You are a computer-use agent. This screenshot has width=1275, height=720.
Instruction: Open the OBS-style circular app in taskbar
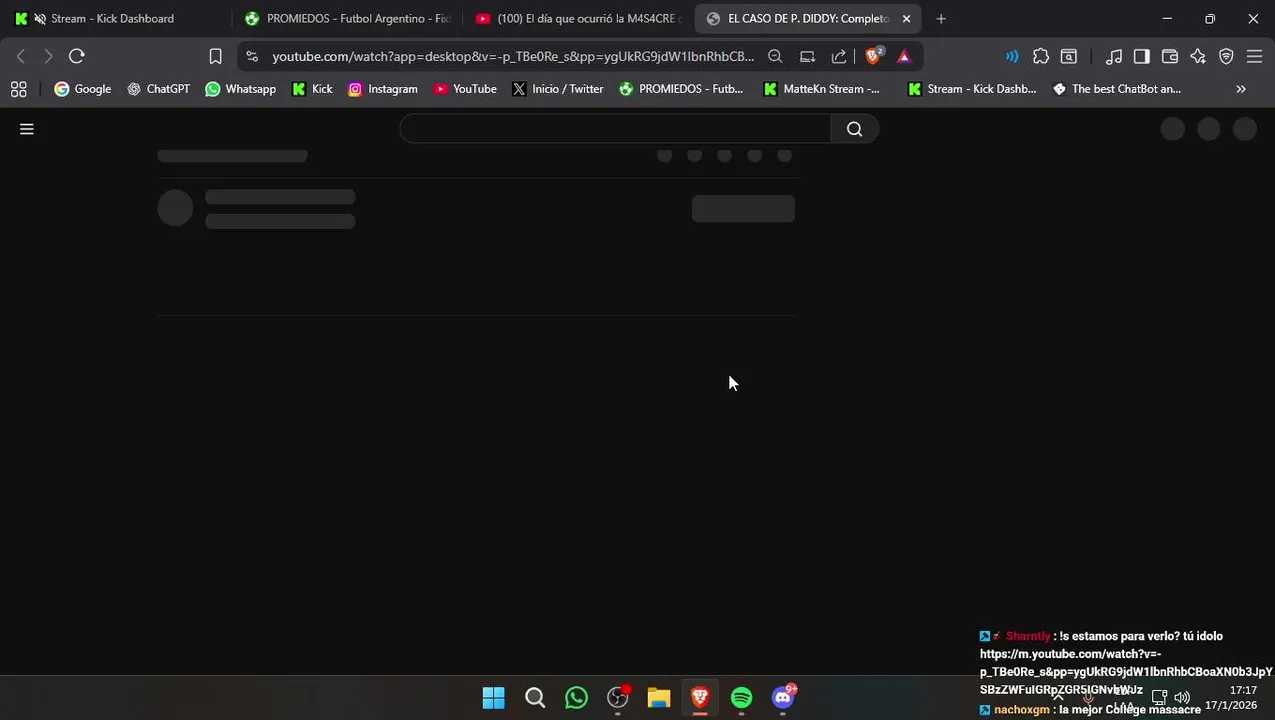618,698
